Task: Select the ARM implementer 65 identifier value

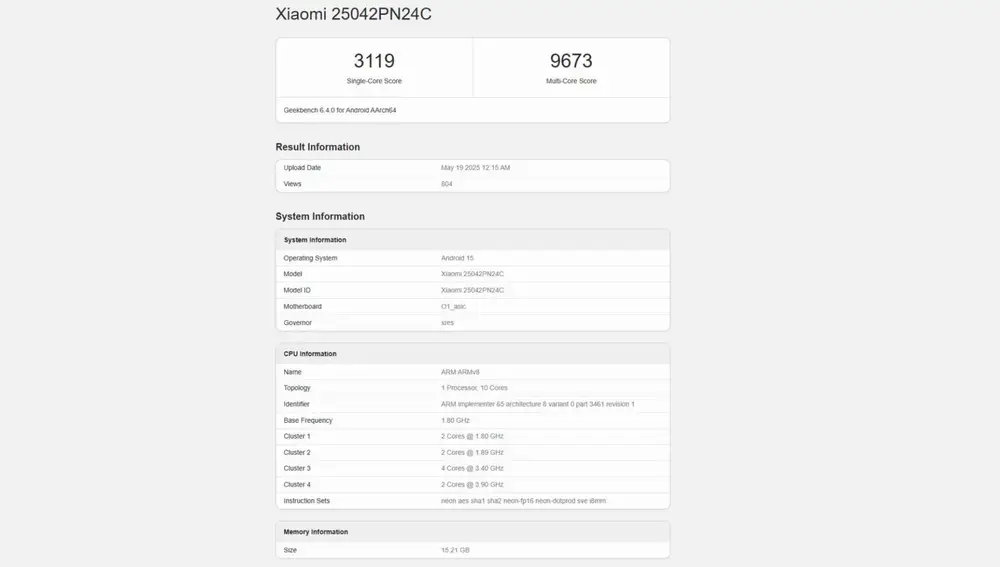Action: pyautogui.click(x=538, y=404)
